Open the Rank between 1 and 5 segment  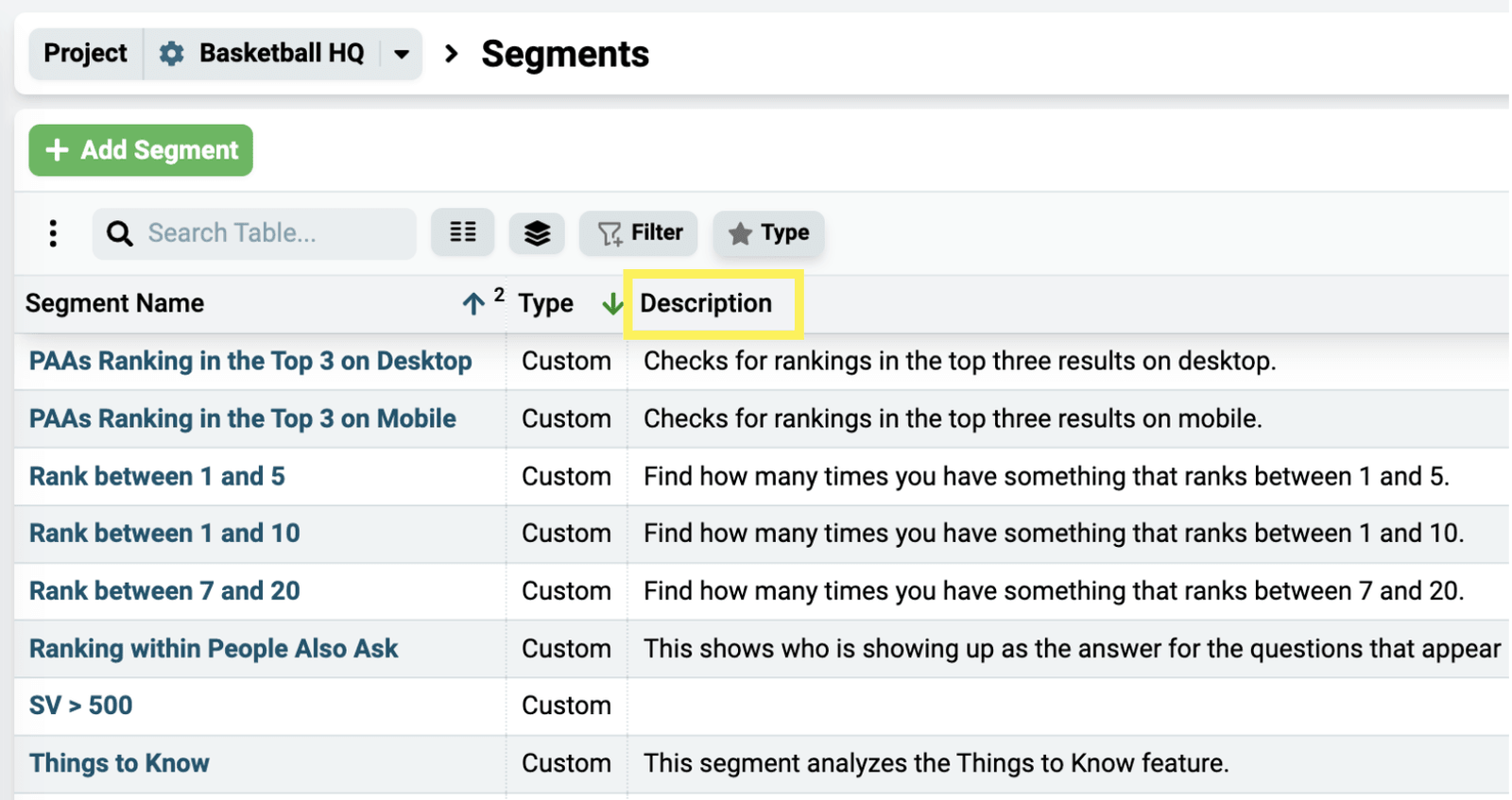157,476
